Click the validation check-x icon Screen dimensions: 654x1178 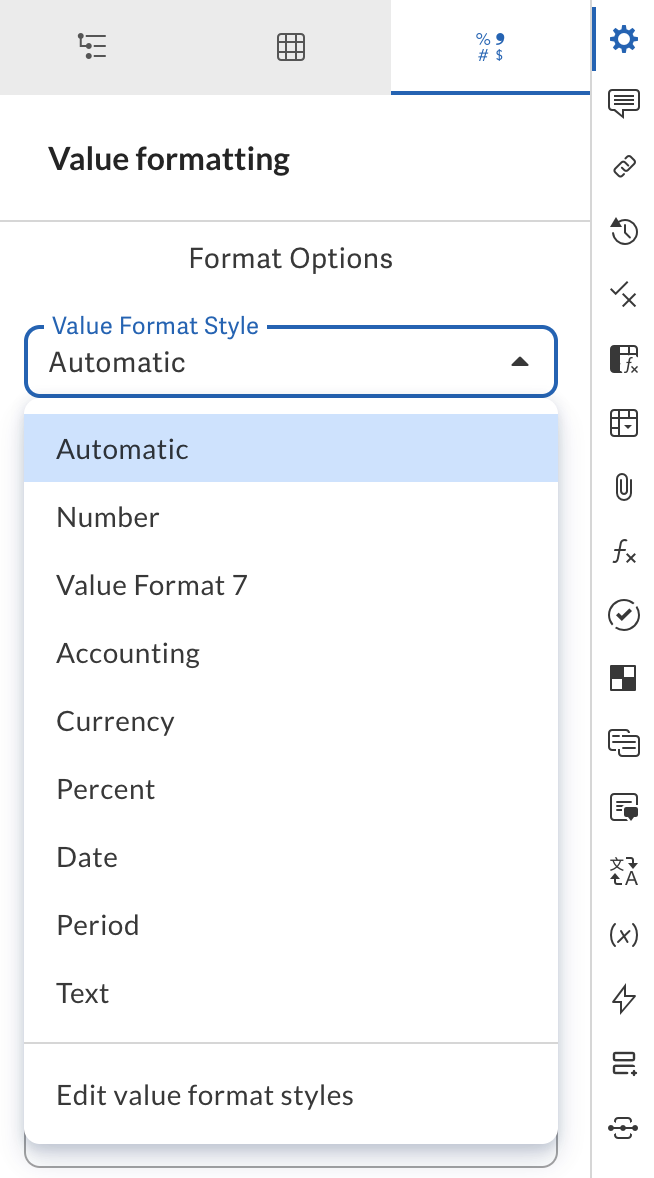click(623, 295)
